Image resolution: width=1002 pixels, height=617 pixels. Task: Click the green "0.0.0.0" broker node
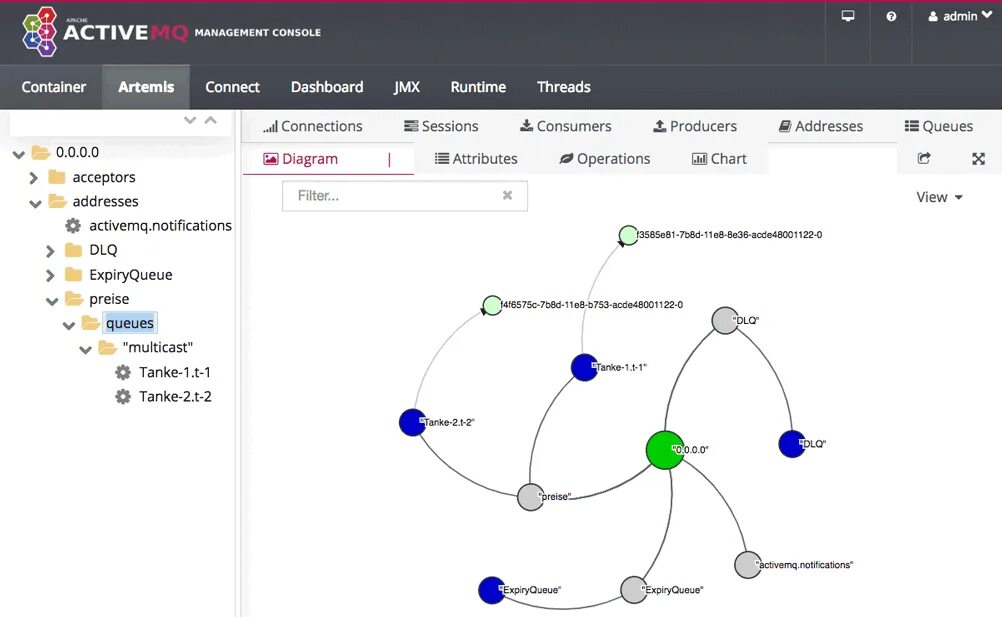pyautogui.click(x=665, y=450)
